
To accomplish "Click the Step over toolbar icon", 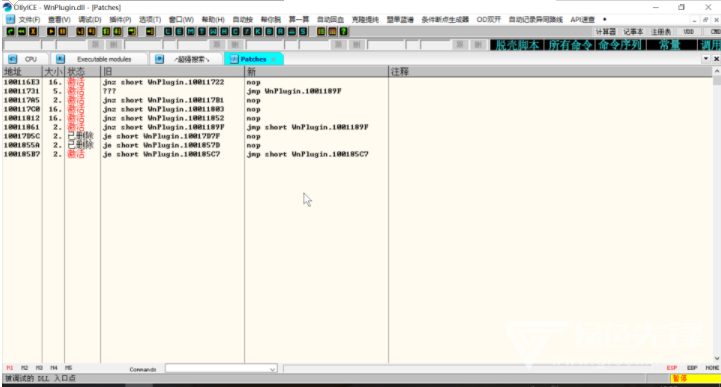I will point(92,32).
